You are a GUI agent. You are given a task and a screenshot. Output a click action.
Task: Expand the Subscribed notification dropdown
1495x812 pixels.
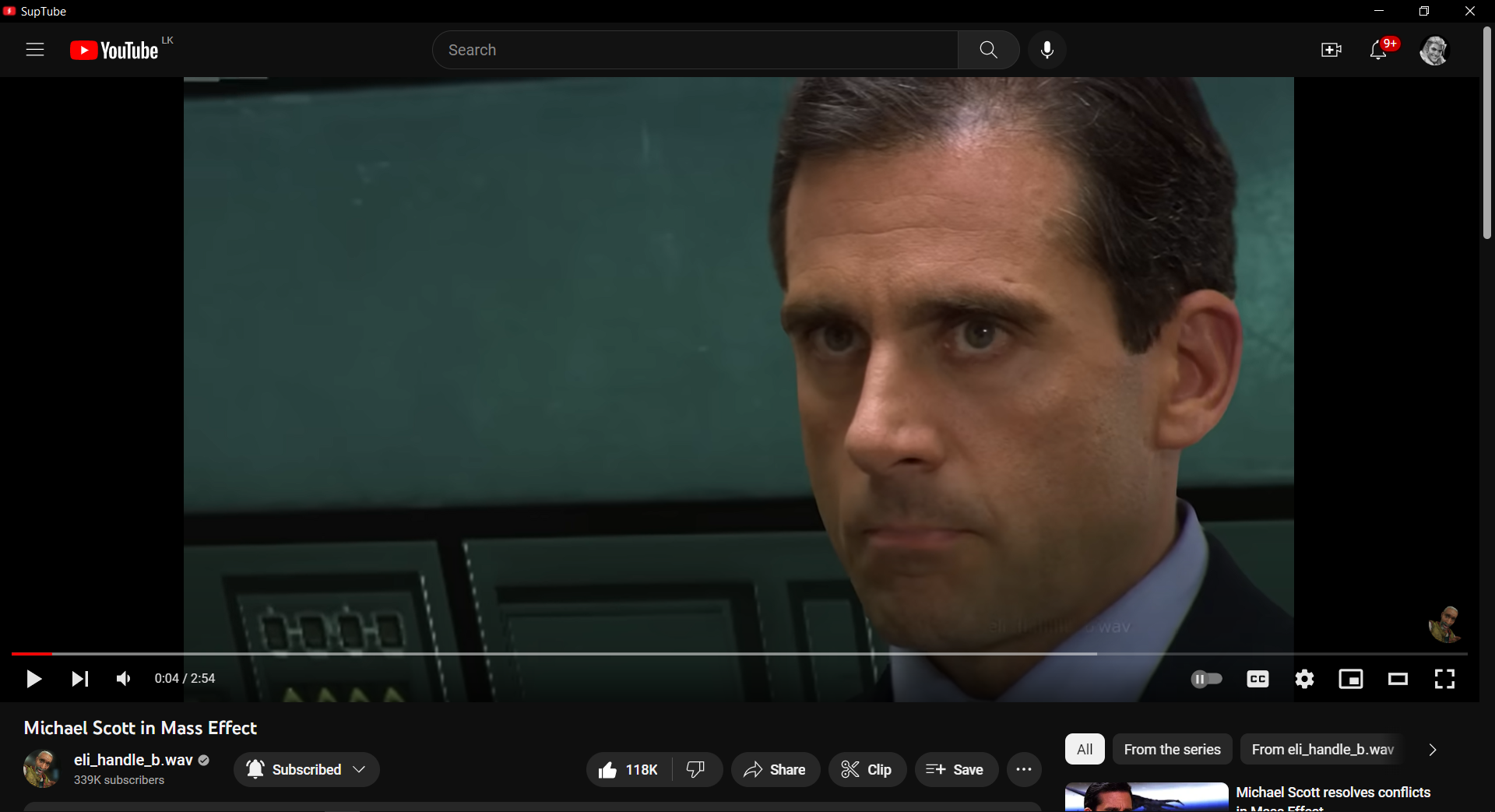click(x=307, y=770)
